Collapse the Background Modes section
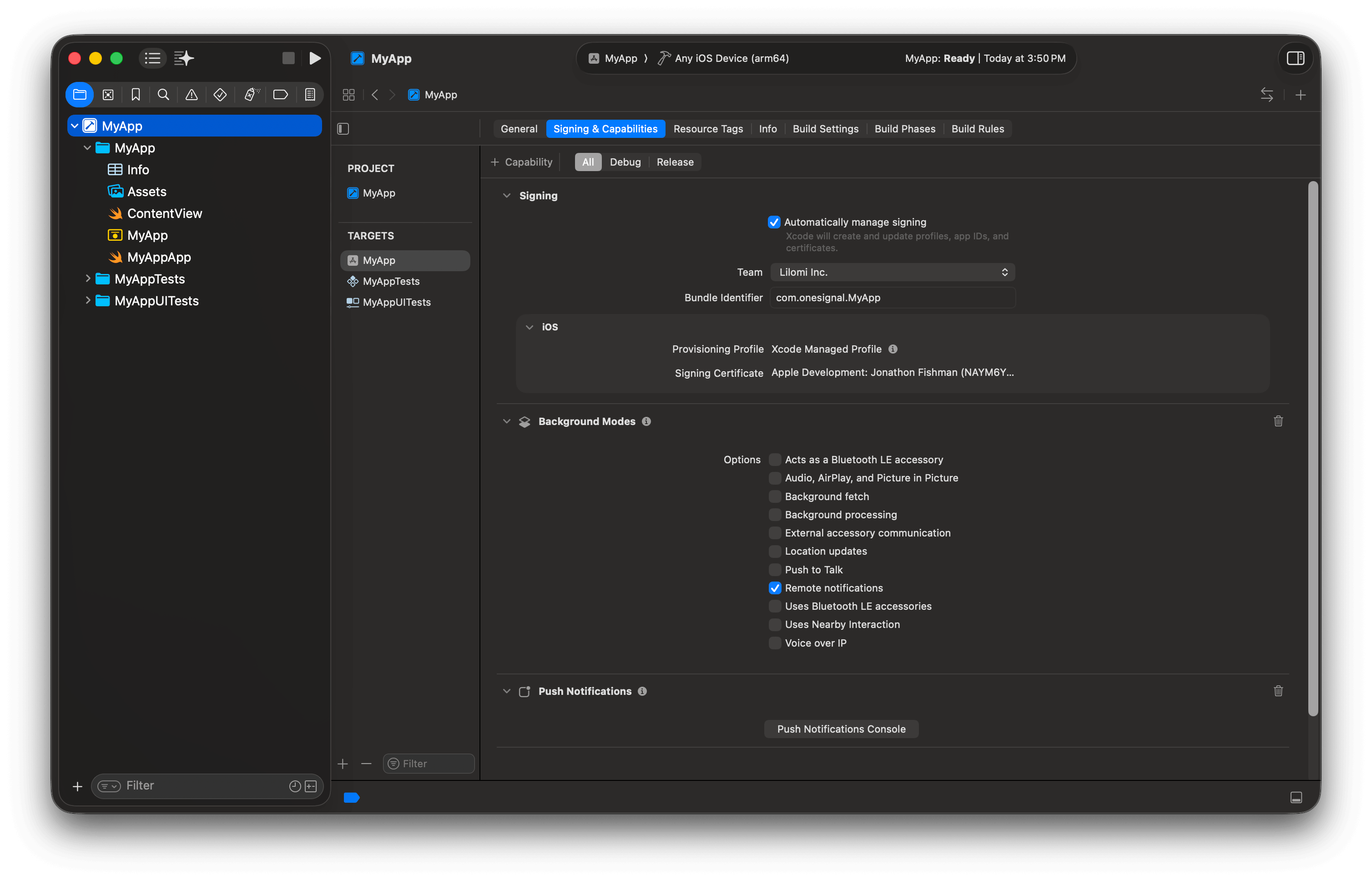The height and width of the screenshot is (881, 1372). pos(507,421)
